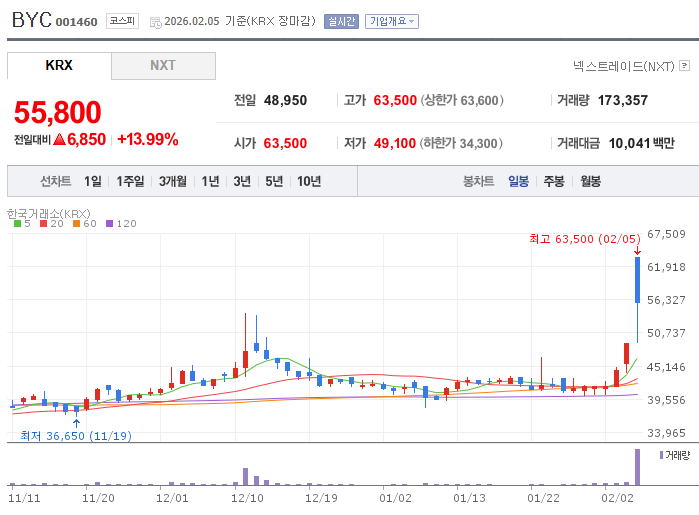The height and width of the screenshot is (515, 699).
Task: Click the BYC stock name heading
Action: coord(32,20)
